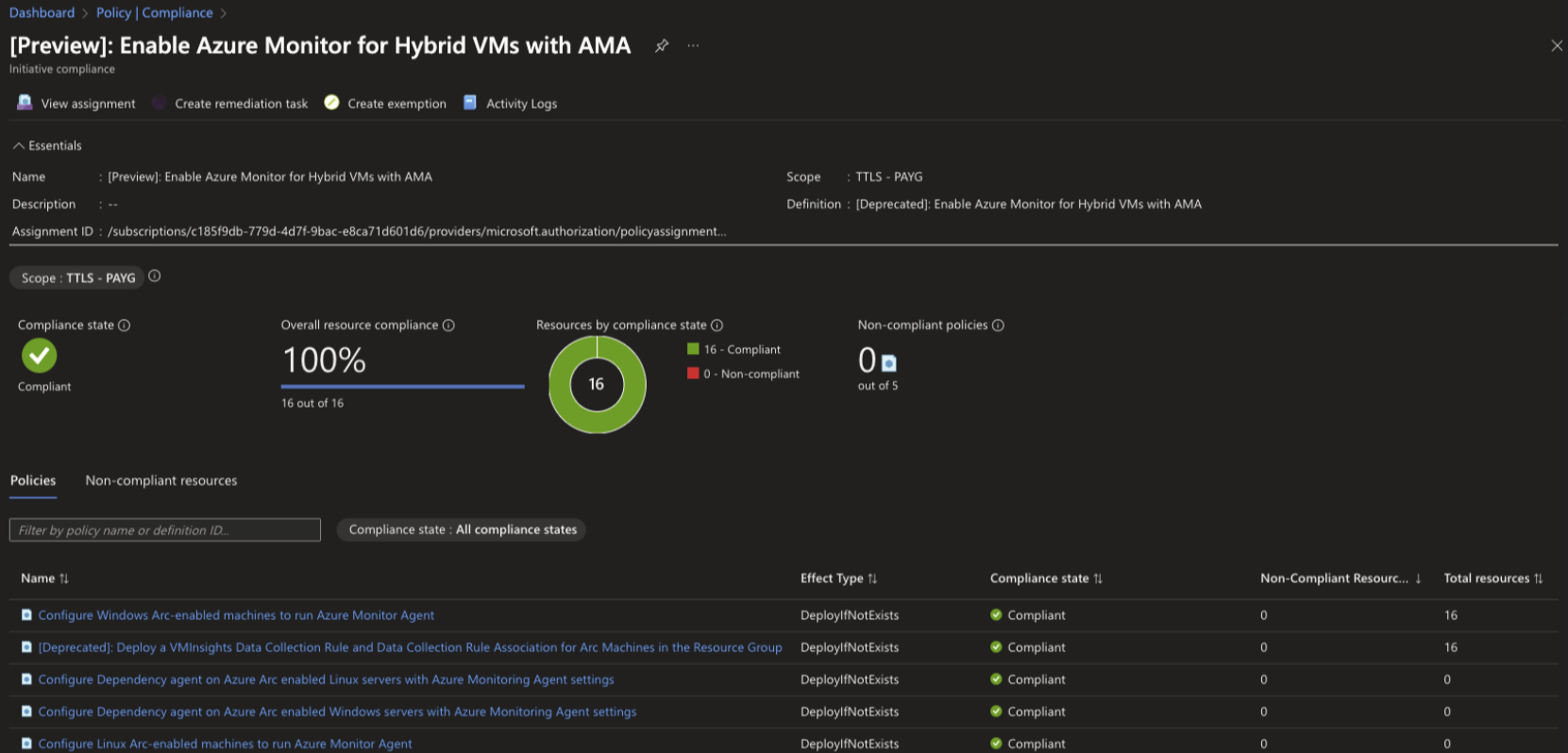Open Resources by compliance state info icon
The image size is (1568, 753).
[717, 326]
